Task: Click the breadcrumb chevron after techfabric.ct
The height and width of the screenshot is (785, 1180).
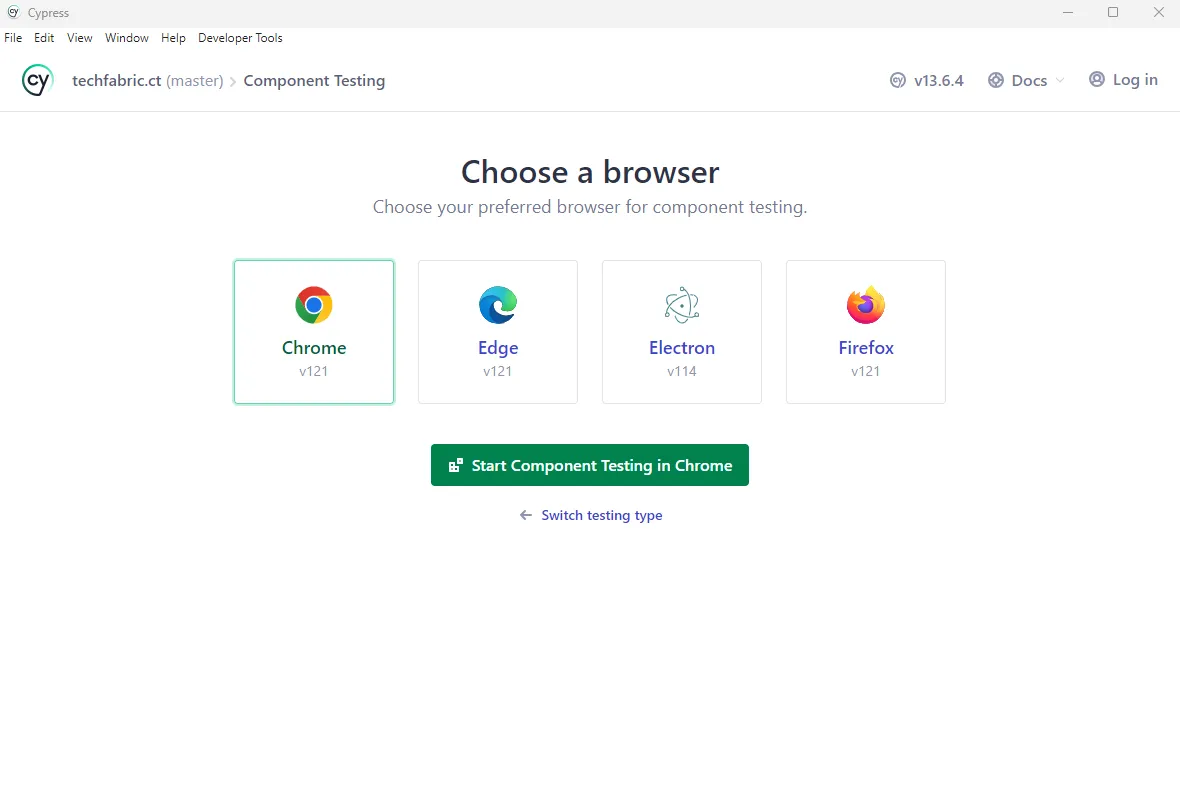Action: pyautogui.click(x=232, y=80)
